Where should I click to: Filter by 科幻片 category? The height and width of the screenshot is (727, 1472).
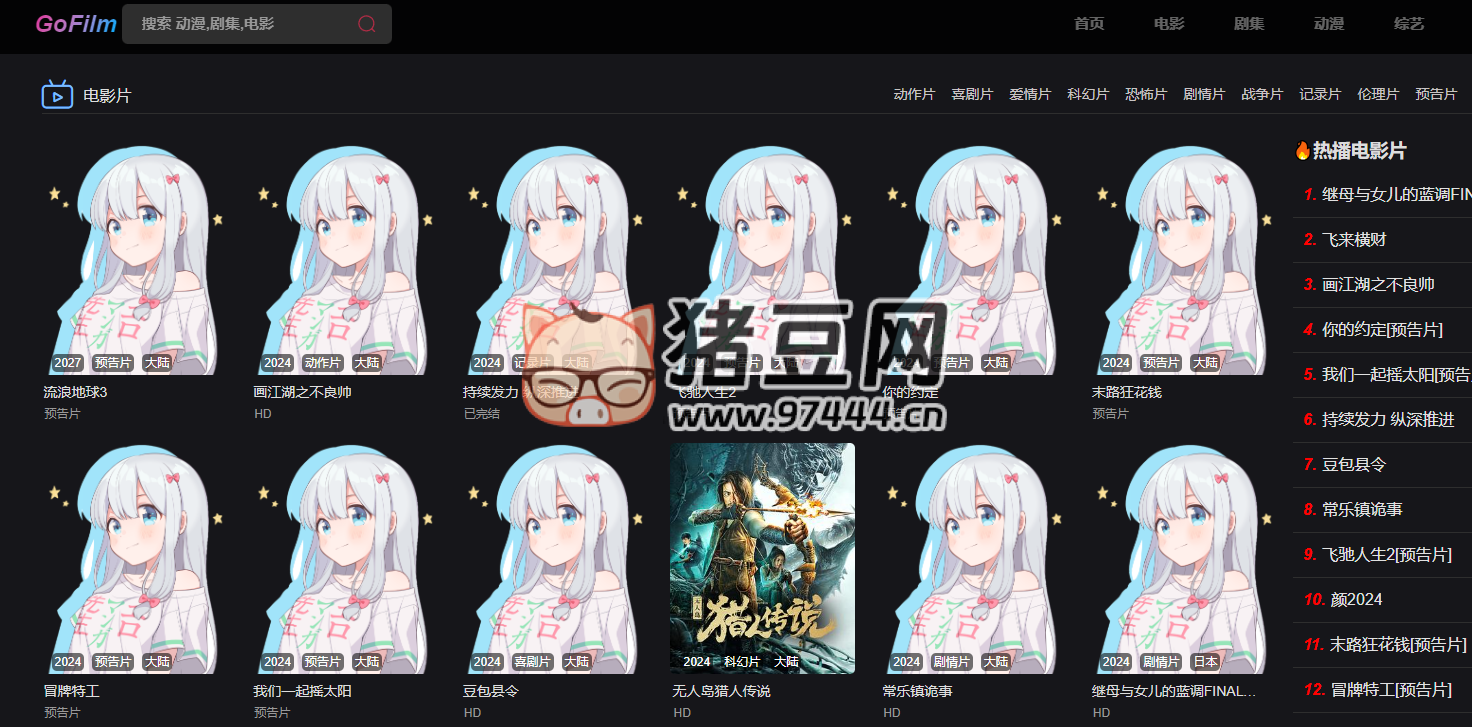click(1088, 94)
